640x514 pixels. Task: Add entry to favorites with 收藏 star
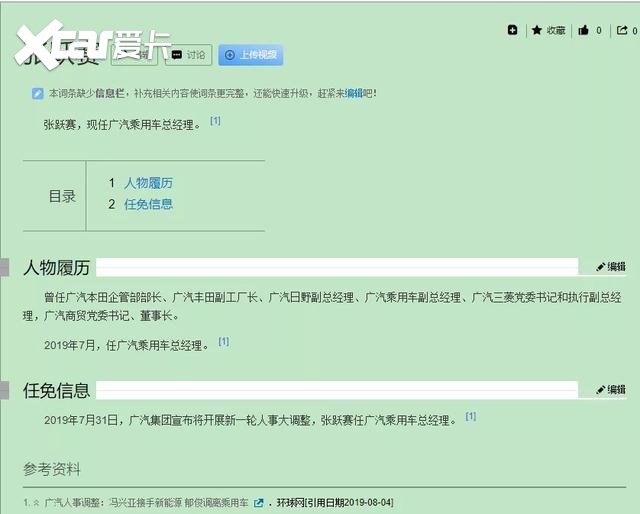[x=549, y=30]
